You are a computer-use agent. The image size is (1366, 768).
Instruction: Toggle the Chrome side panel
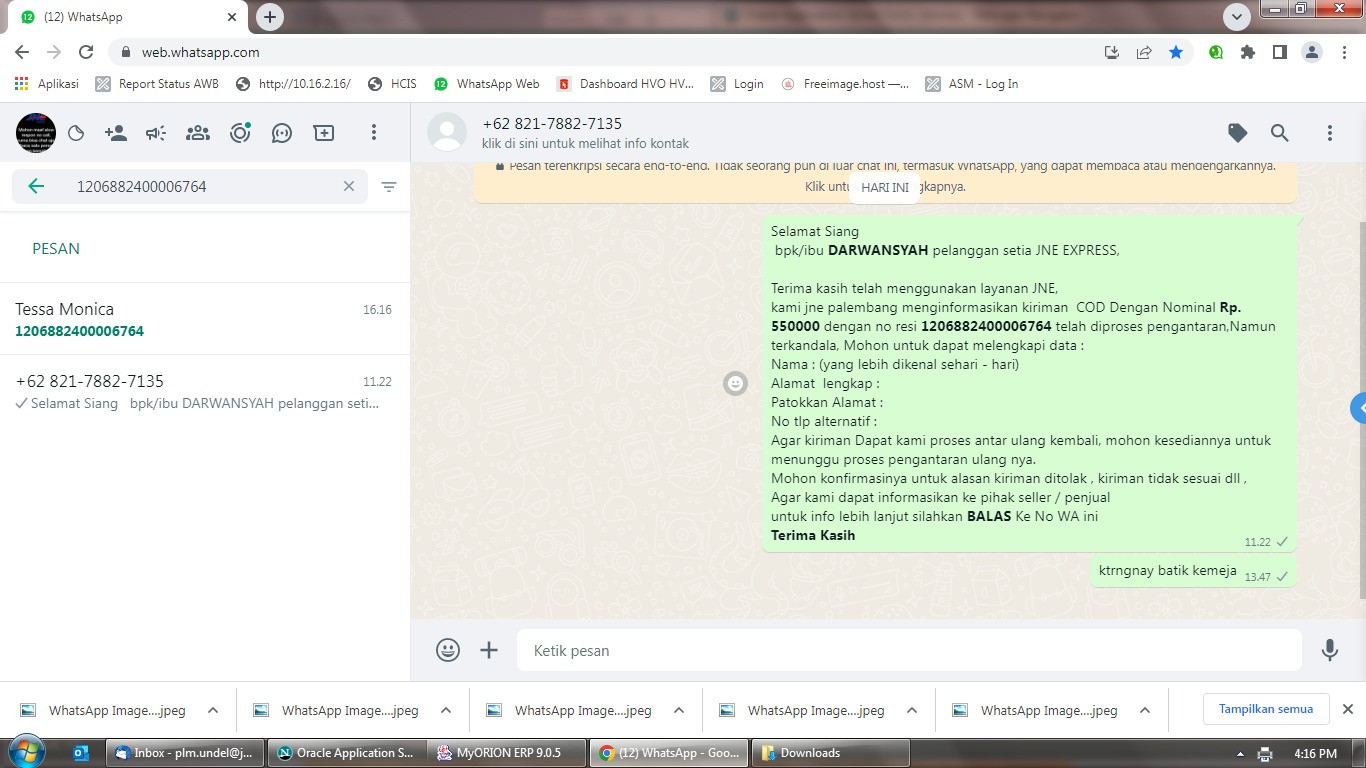coord(1280,52)
